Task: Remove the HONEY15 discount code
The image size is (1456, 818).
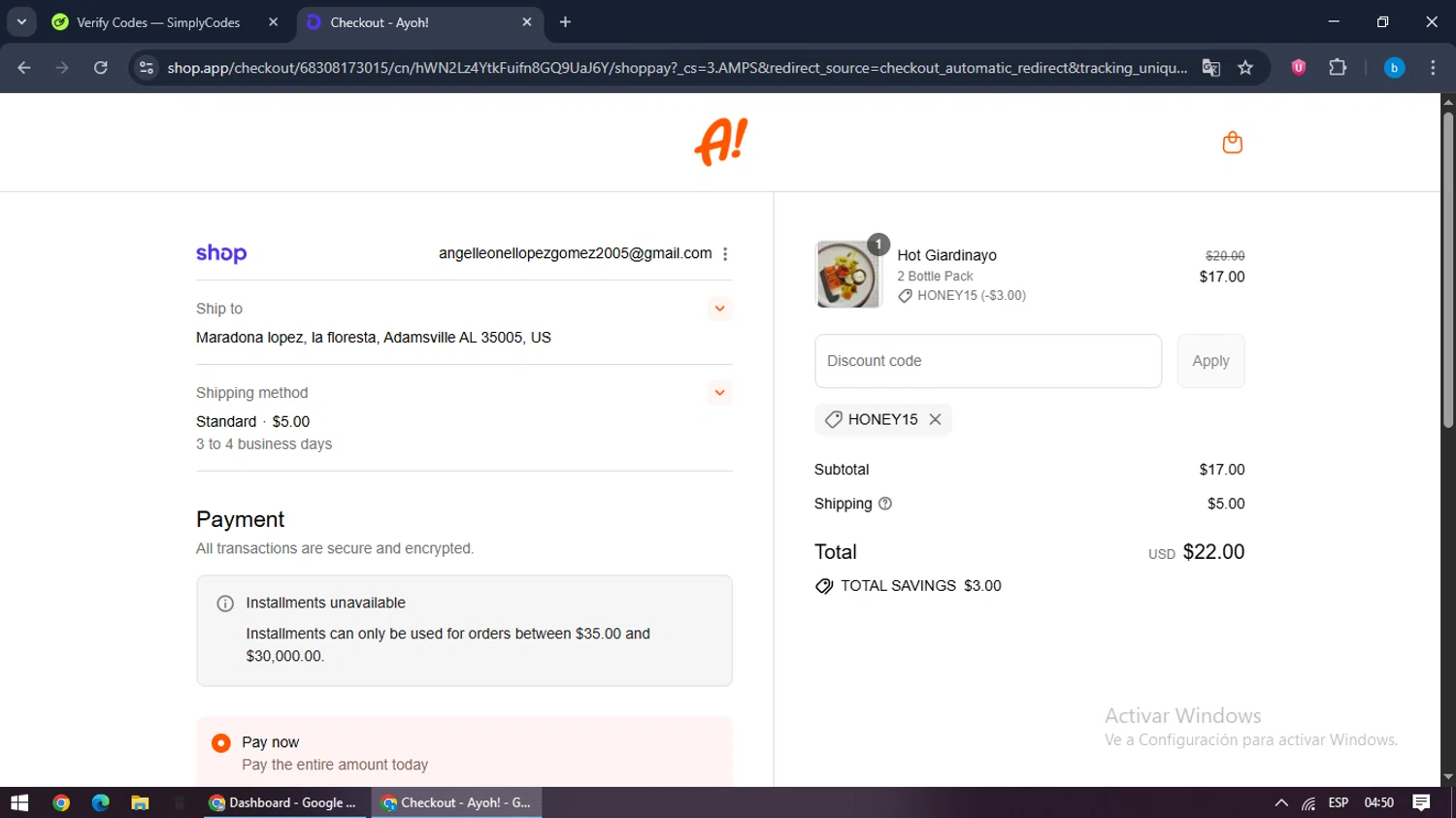Action: tap(935, 419)
